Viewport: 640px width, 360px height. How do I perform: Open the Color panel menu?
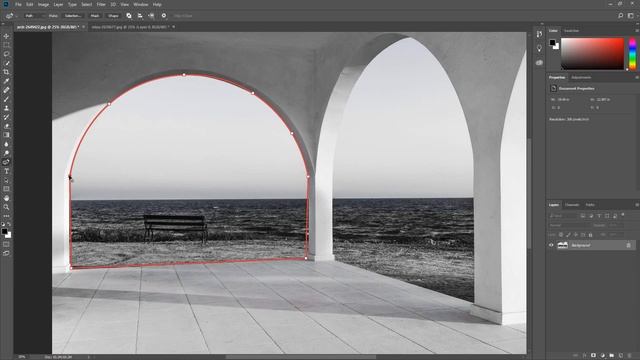point(636,31)
